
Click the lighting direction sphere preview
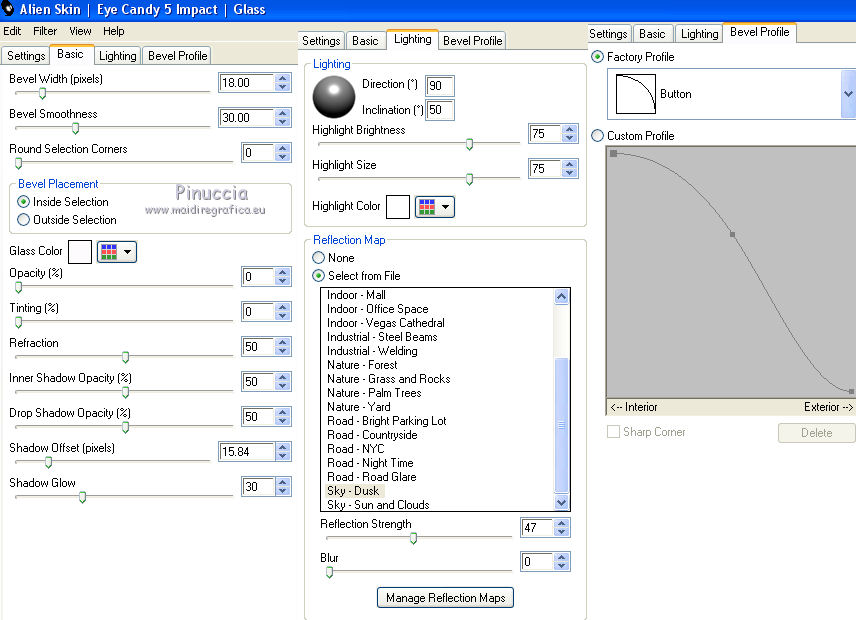(x=333, y=97)
